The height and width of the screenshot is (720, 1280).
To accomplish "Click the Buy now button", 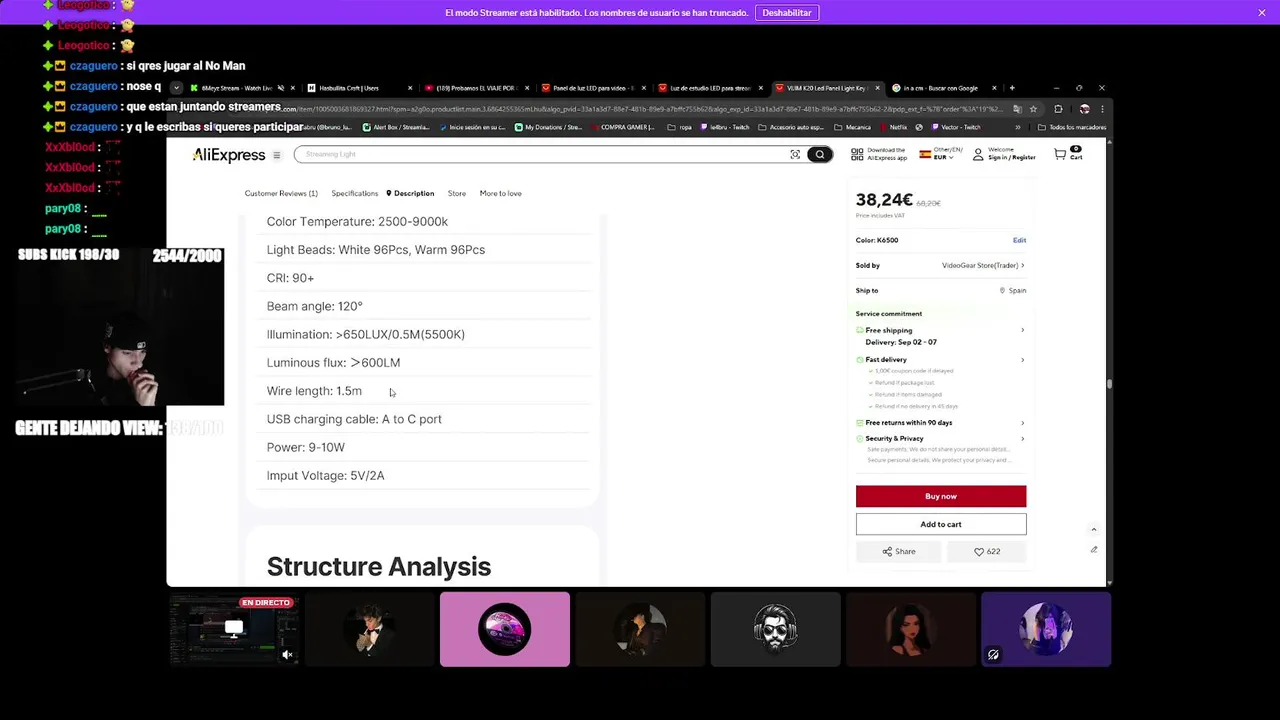I will tap(941, 497).
